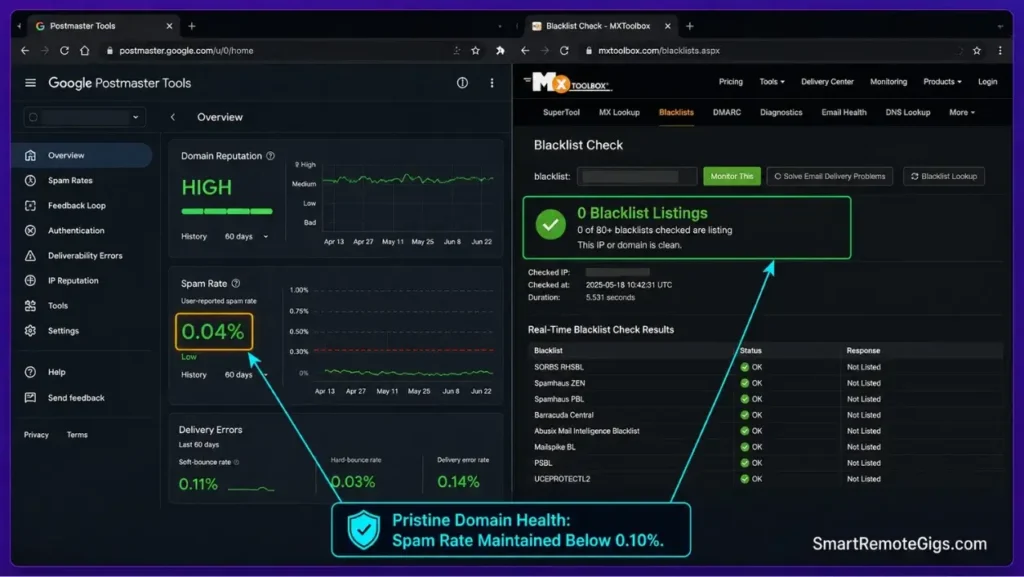Switch to MX Lookup tab
Screen dimensions: 1024x577
(619, 112)
